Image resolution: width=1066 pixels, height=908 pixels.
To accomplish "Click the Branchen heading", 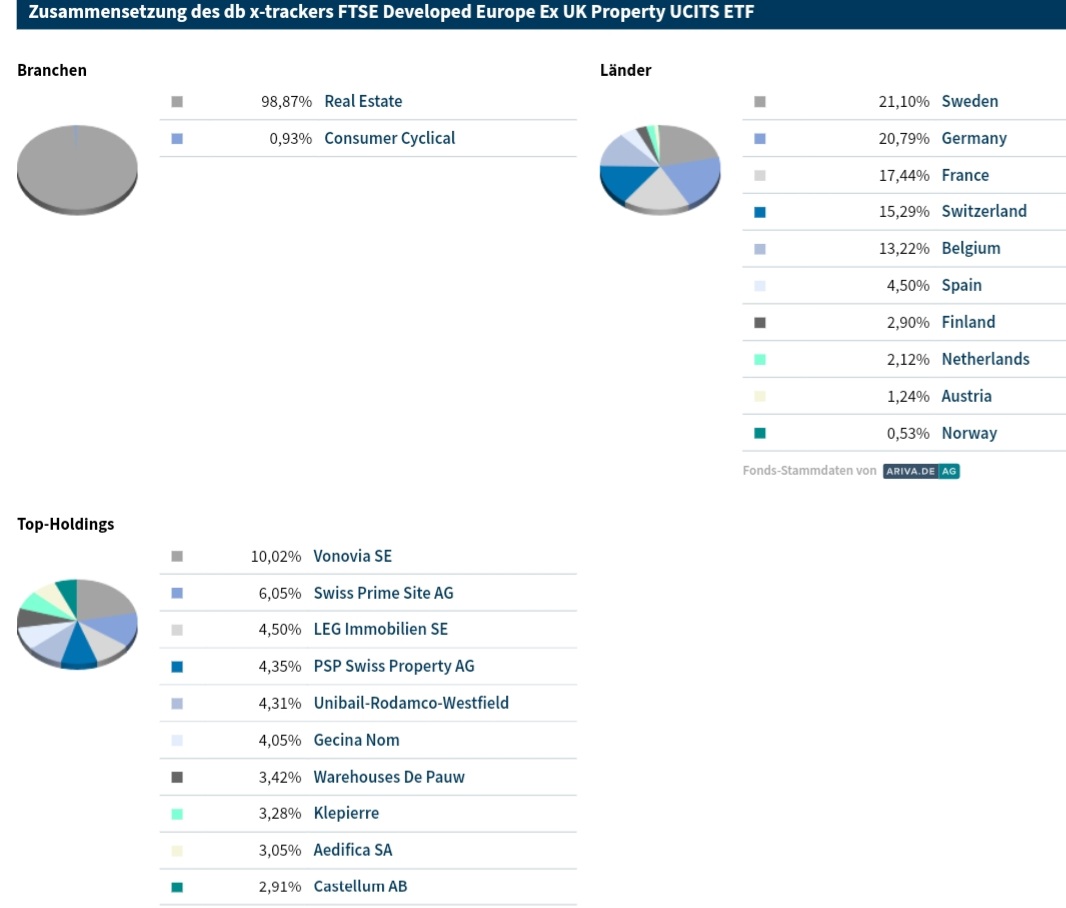I will click(x=52, y=70).
